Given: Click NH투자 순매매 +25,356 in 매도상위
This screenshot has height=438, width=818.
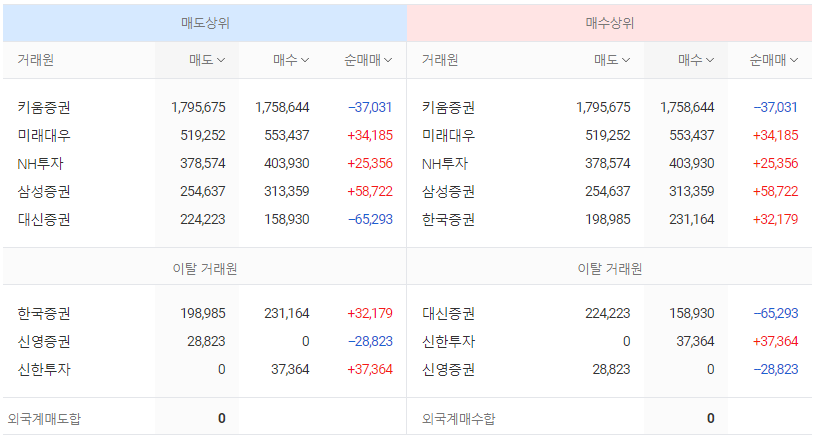Looking at the screenshot, I should pos(370,164).
